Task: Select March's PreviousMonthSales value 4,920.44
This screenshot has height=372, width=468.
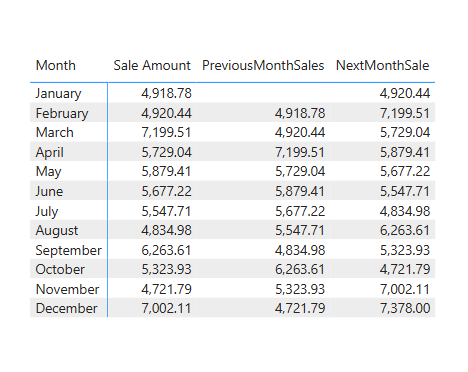Action: (x=300, y=132)
